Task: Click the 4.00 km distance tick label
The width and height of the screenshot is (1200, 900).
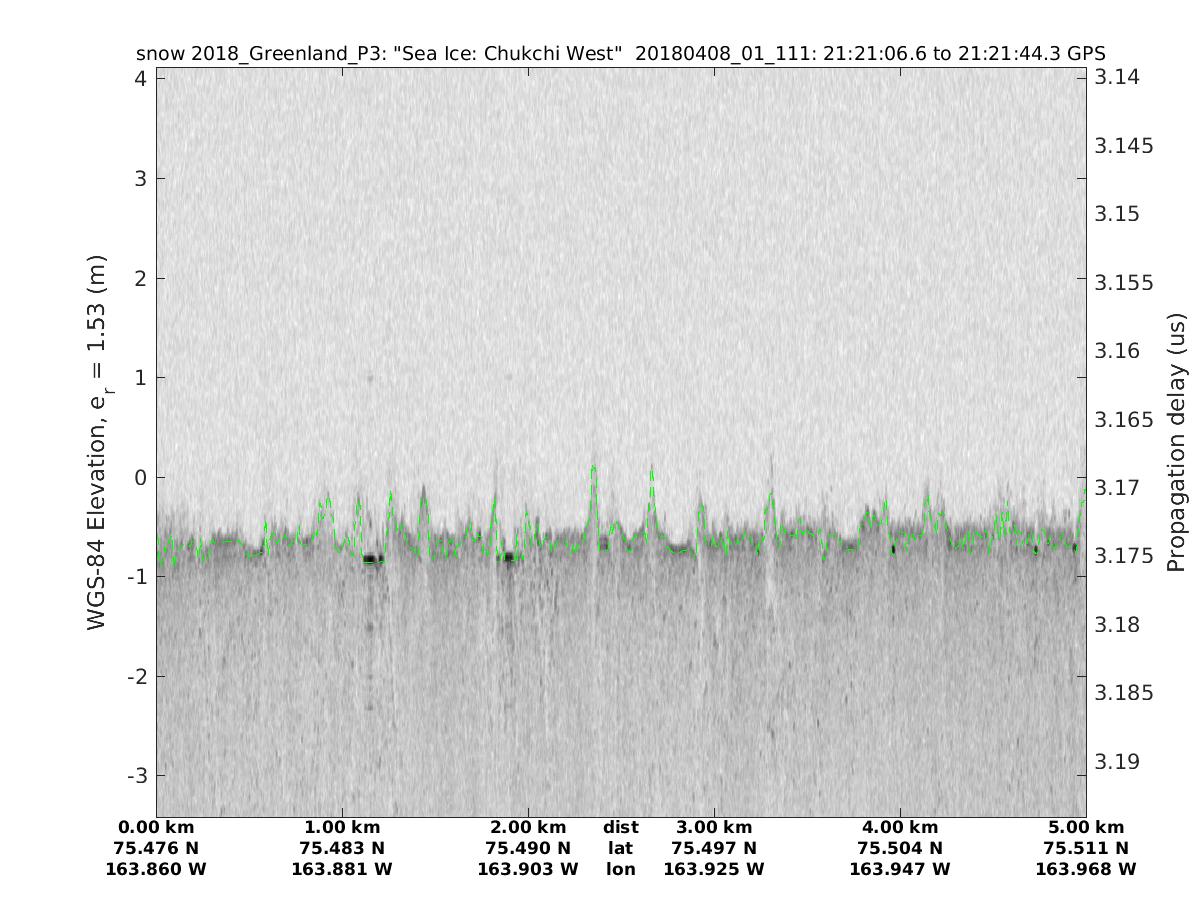Action: 900,827
